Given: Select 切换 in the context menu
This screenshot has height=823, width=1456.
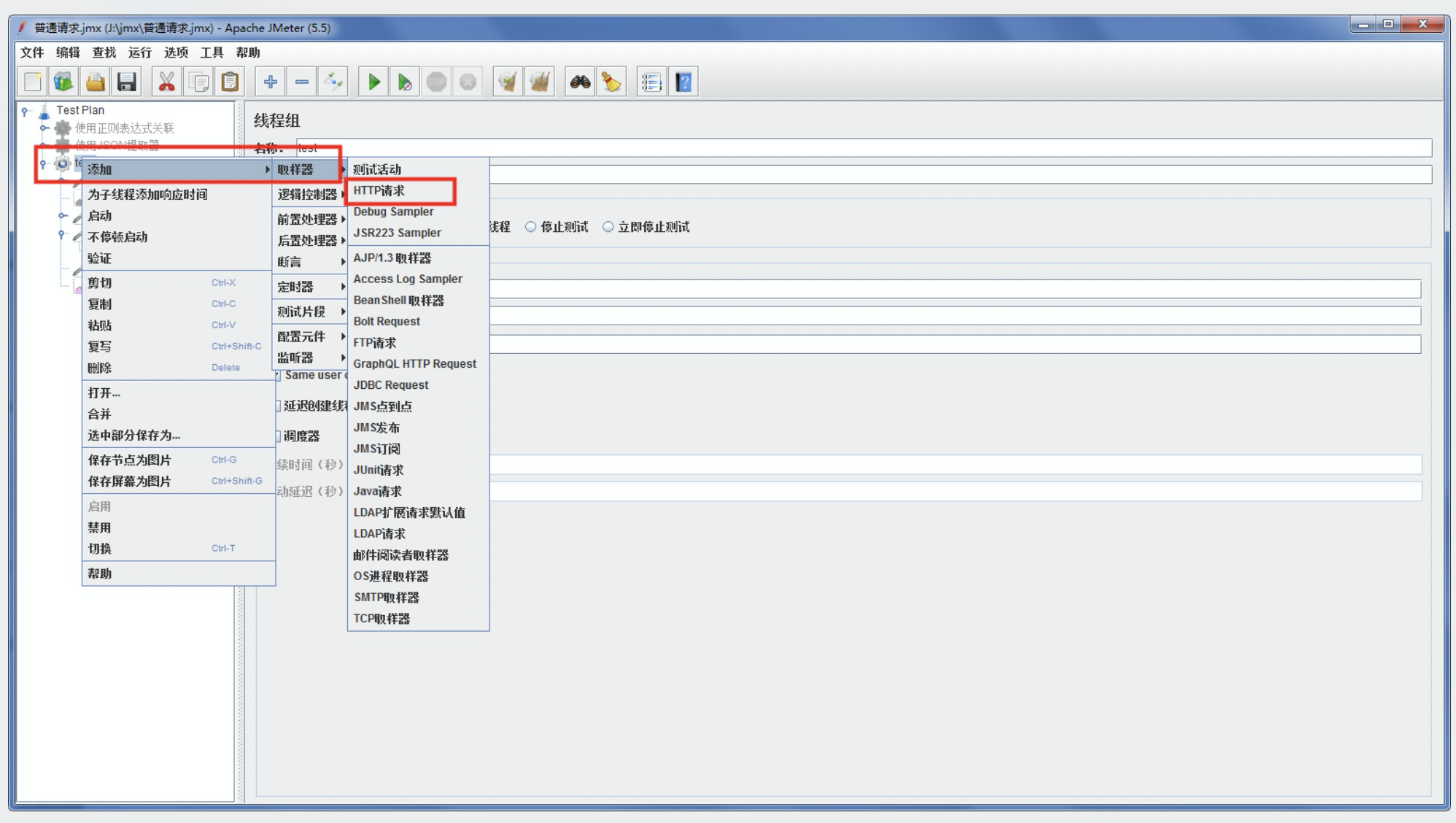Looking at the screenshot, I should tap(179, 549).
